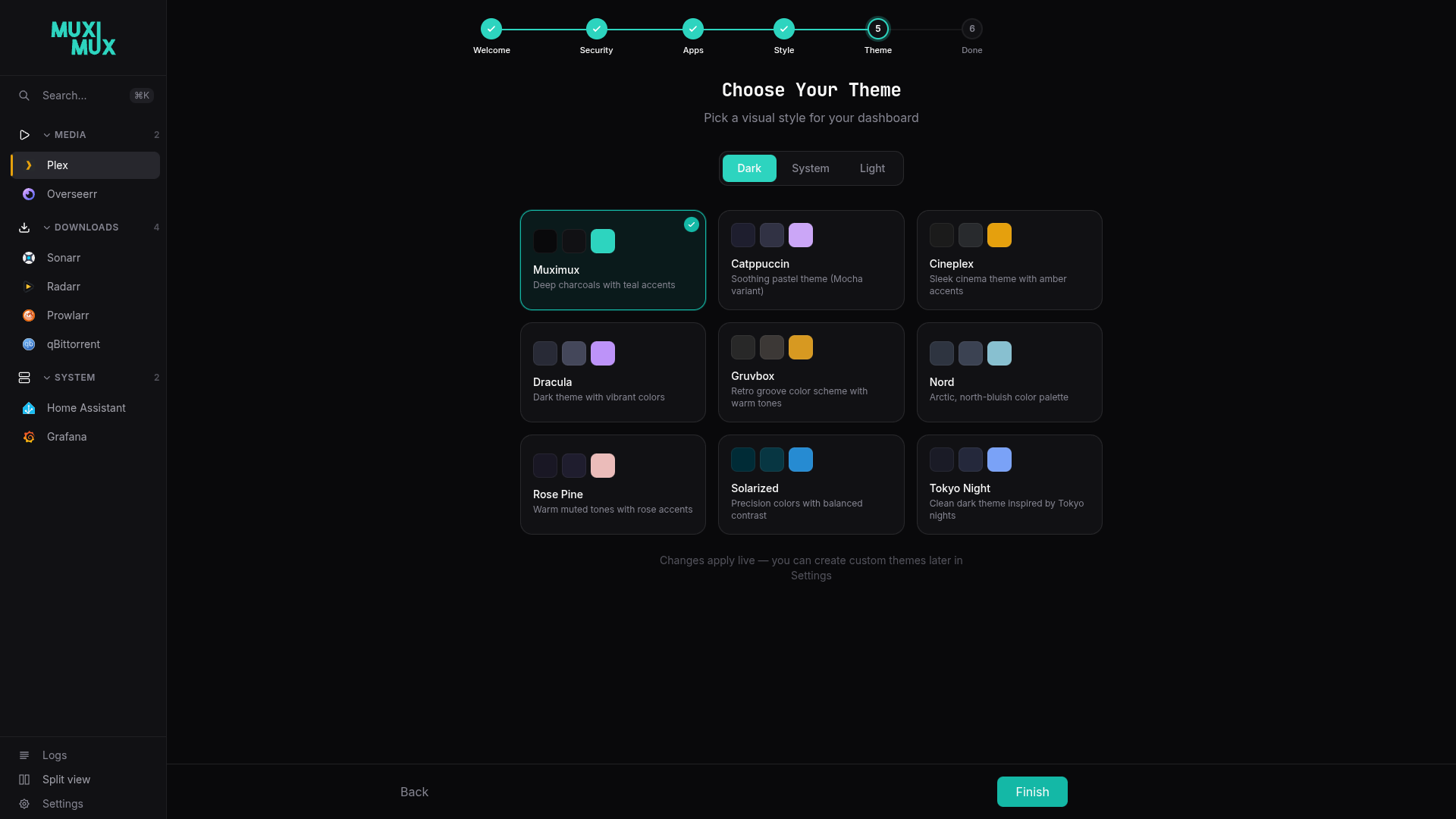Collapse the MEDIA group chevron
1456x819 pixels.
click(x=47, y=135)
